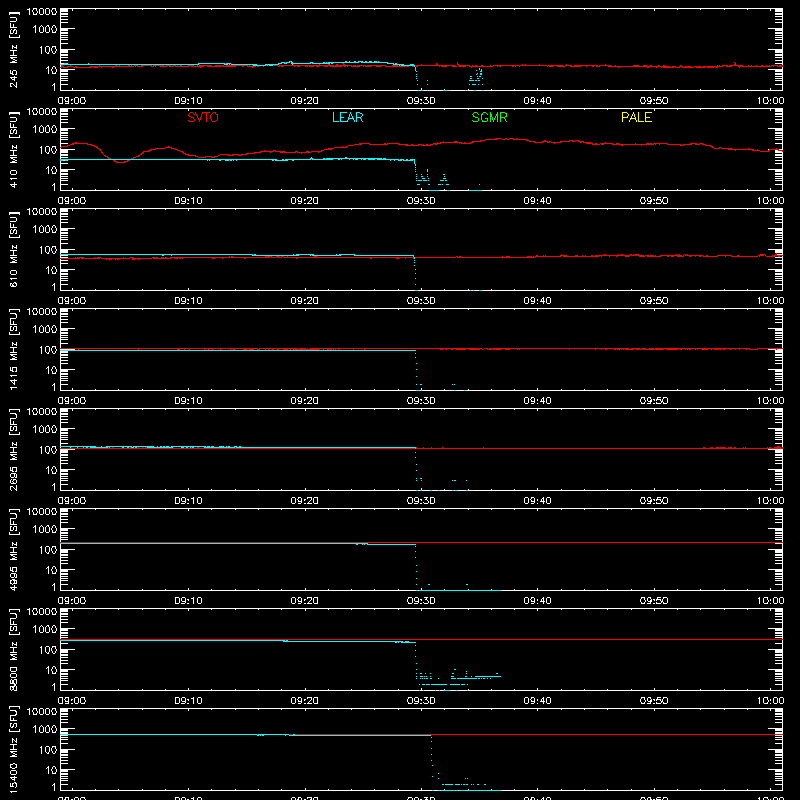Select the 15400 MHz [SFU] axis title
The image size is (800, 800).
13,749
